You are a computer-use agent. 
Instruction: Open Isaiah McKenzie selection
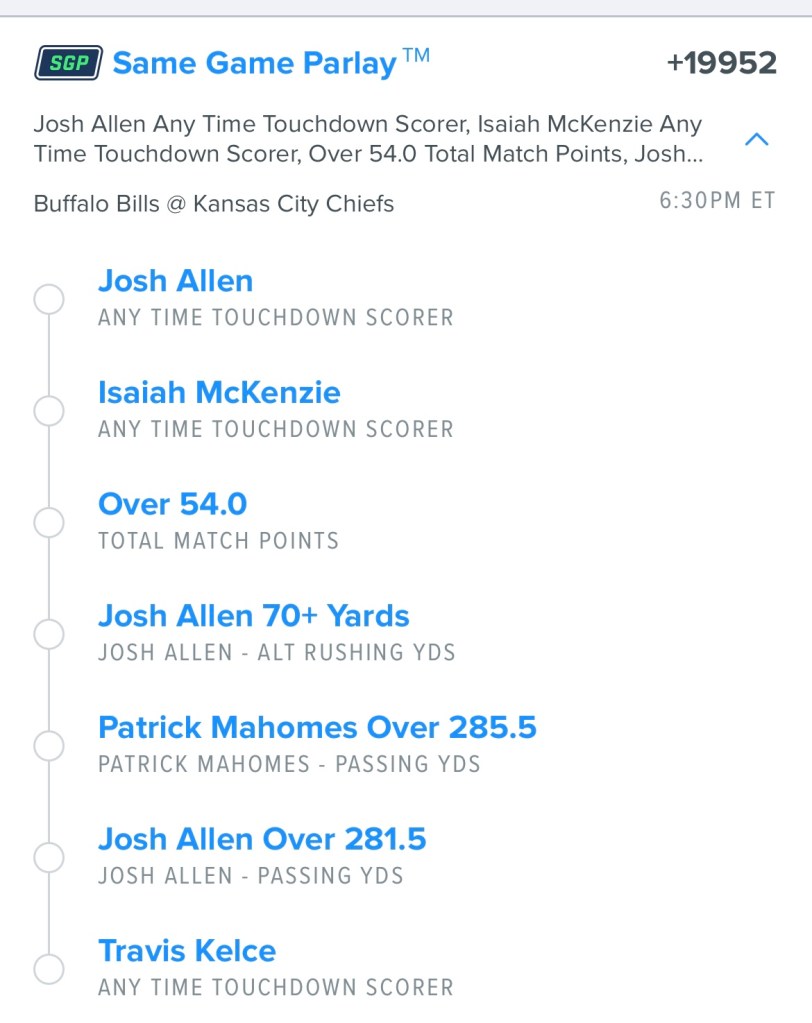pos(219,393)
